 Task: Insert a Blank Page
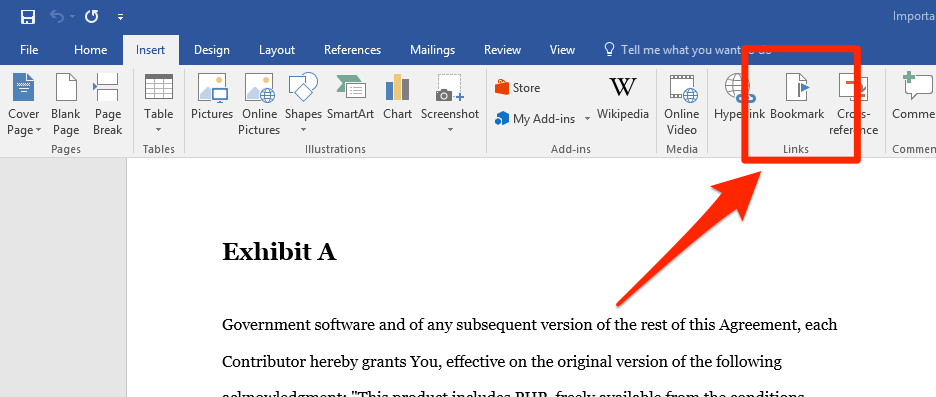(x=66, y=105)
